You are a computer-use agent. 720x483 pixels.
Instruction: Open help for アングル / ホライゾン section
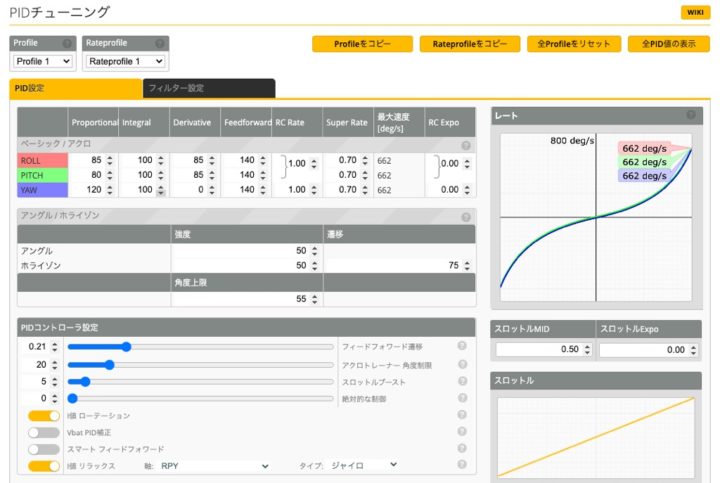[465, 216]
